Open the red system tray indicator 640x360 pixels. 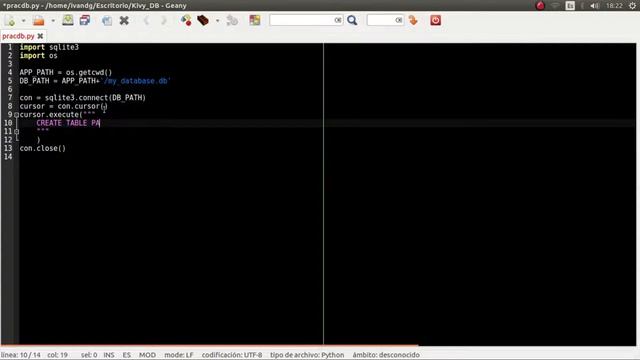540,5
